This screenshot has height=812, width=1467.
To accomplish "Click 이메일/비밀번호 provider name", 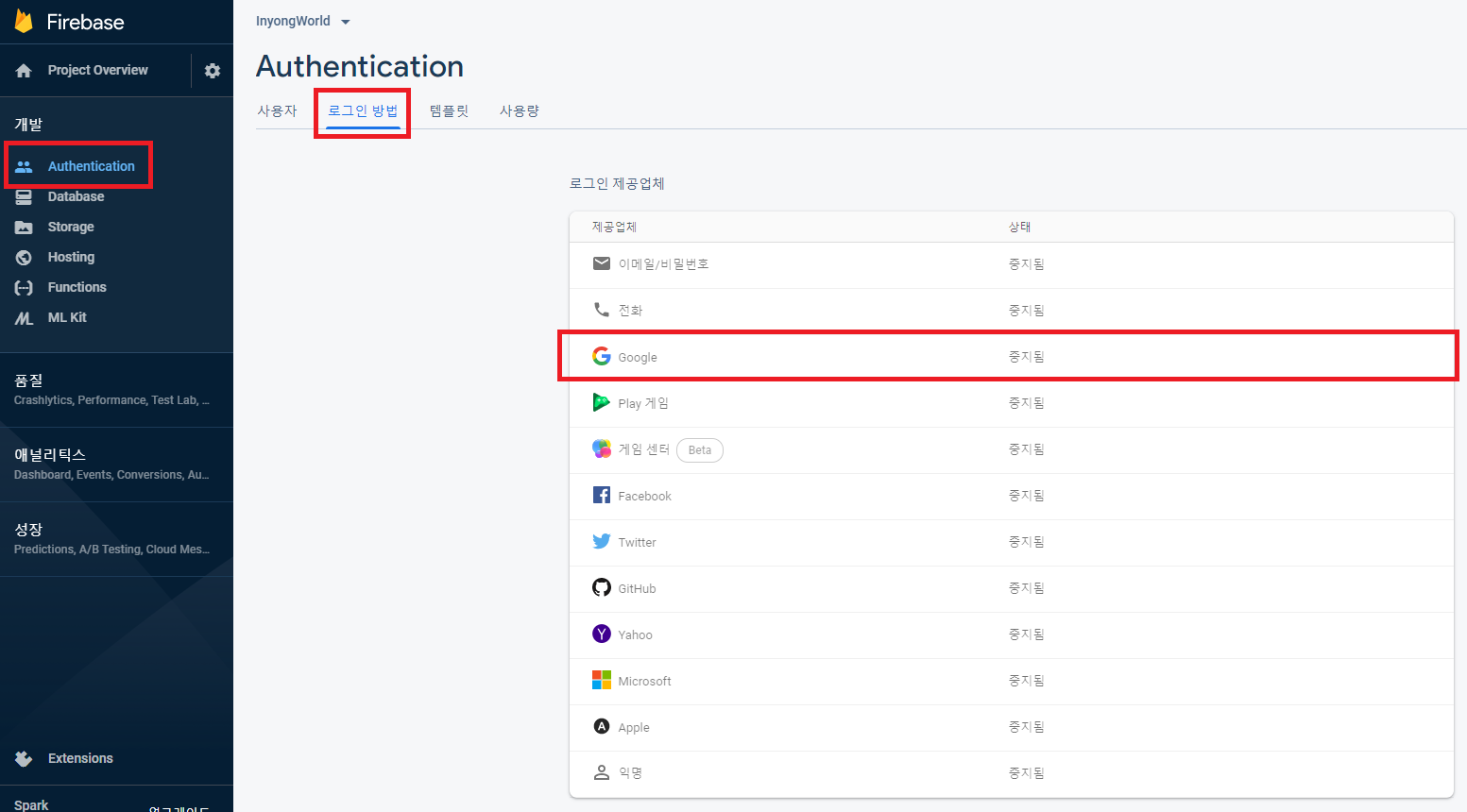I will tap(663, 264).
